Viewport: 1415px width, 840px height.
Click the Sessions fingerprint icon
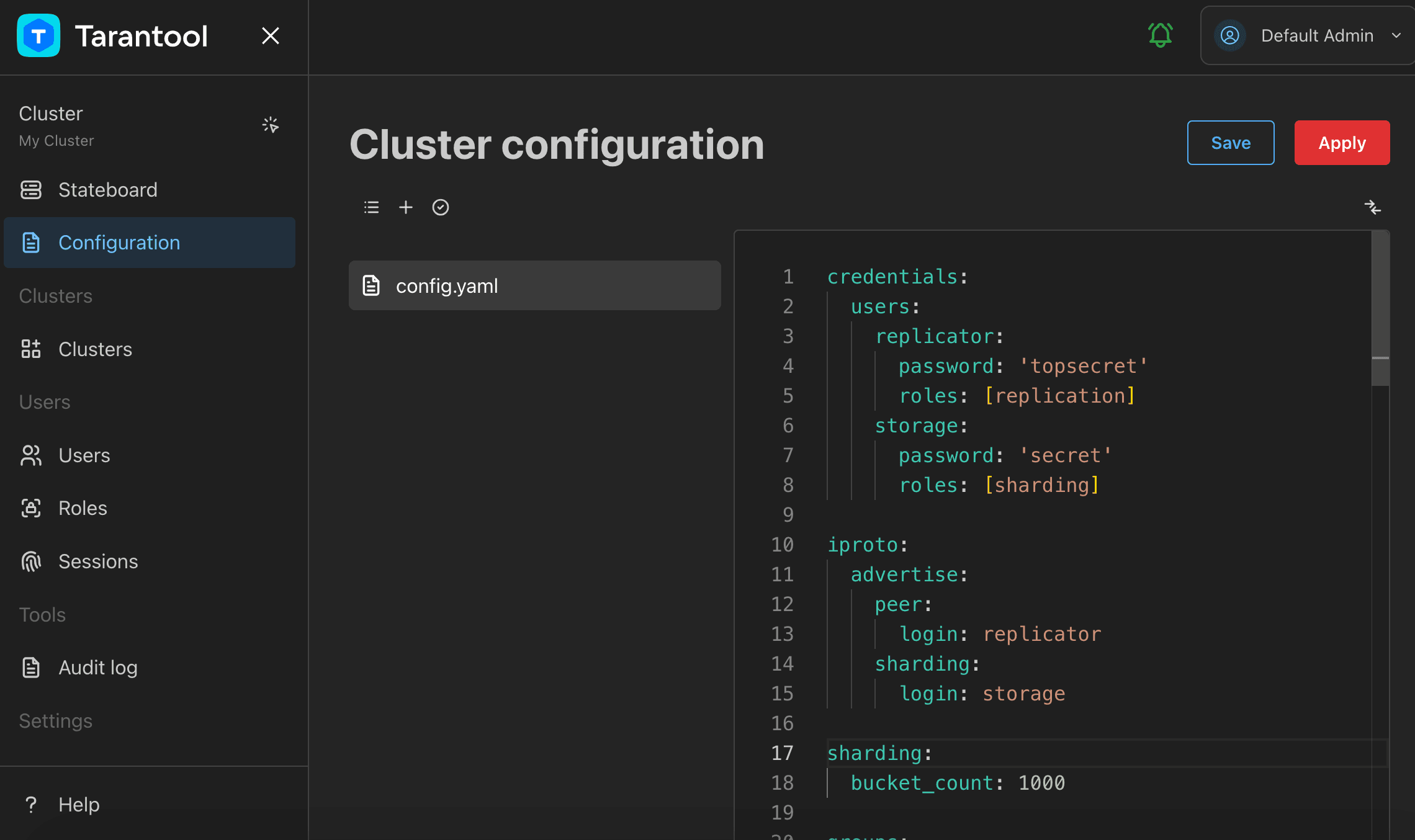tap(30, 561)
